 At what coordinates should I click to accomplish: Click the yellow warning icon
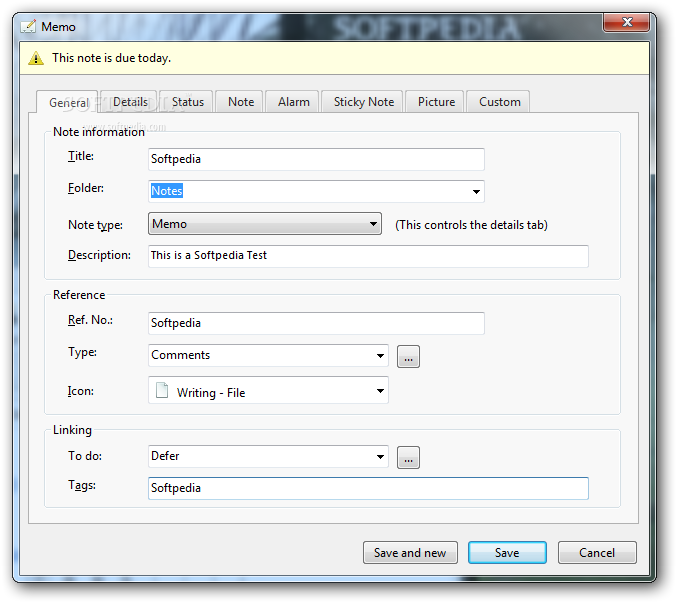click(x=36, y=58)
